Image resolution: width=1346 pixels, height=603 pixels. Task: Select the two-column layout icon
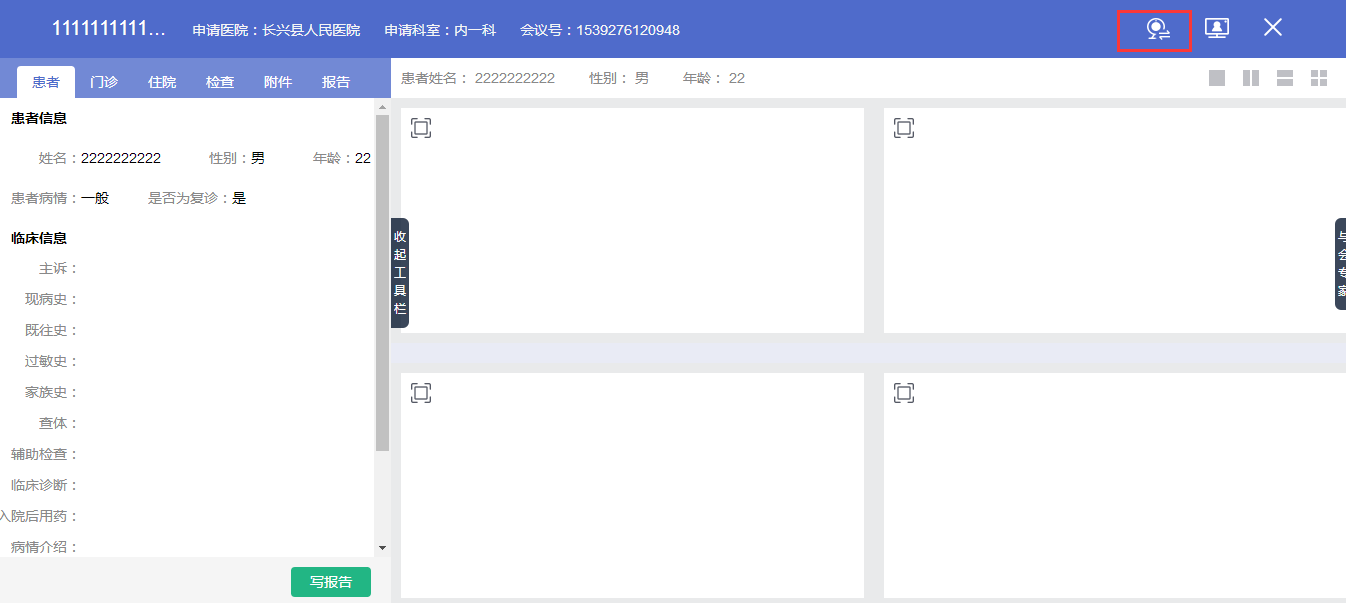1251,78
